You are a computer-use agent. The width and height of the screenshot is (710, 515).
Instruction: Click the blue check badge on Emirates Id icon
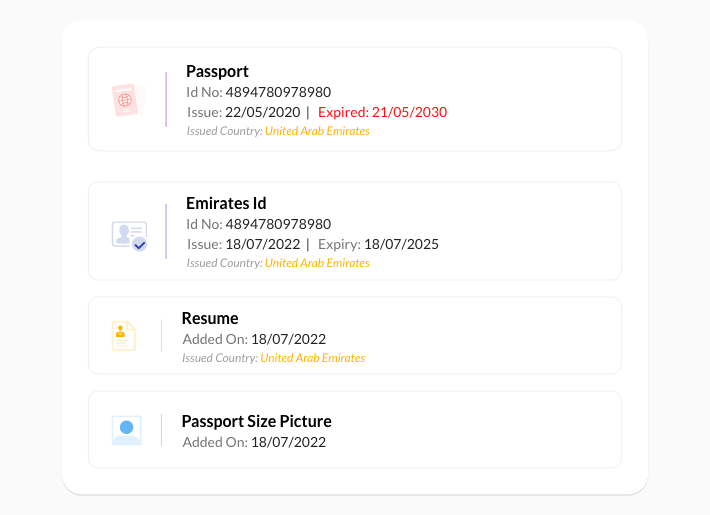click(140, 245)
